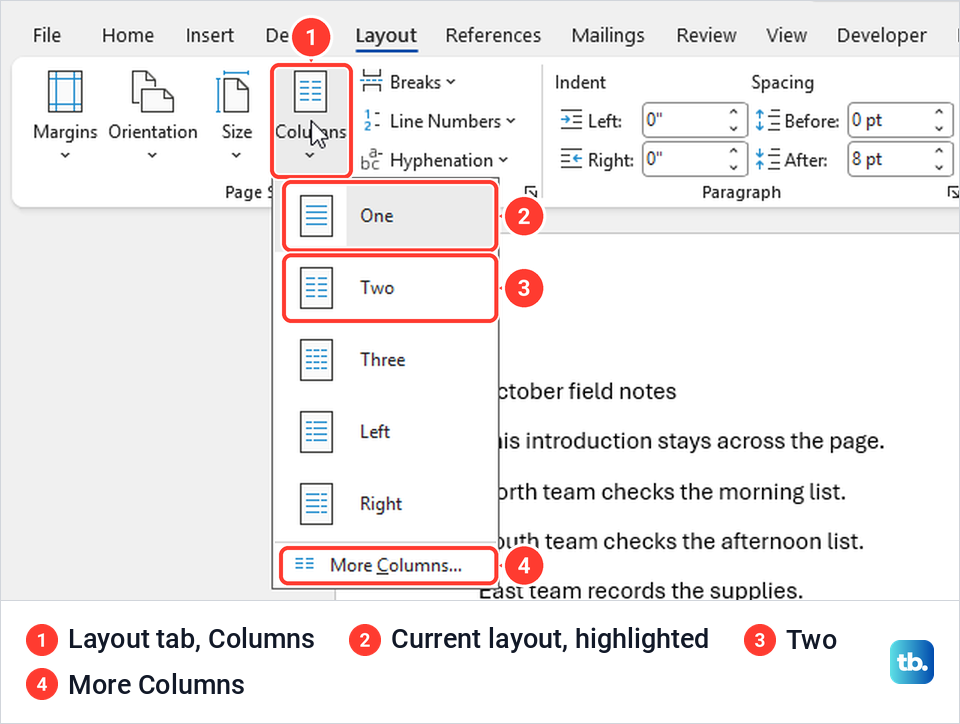
Task: Choose the Two column layout icon
Action: point(316,288)
